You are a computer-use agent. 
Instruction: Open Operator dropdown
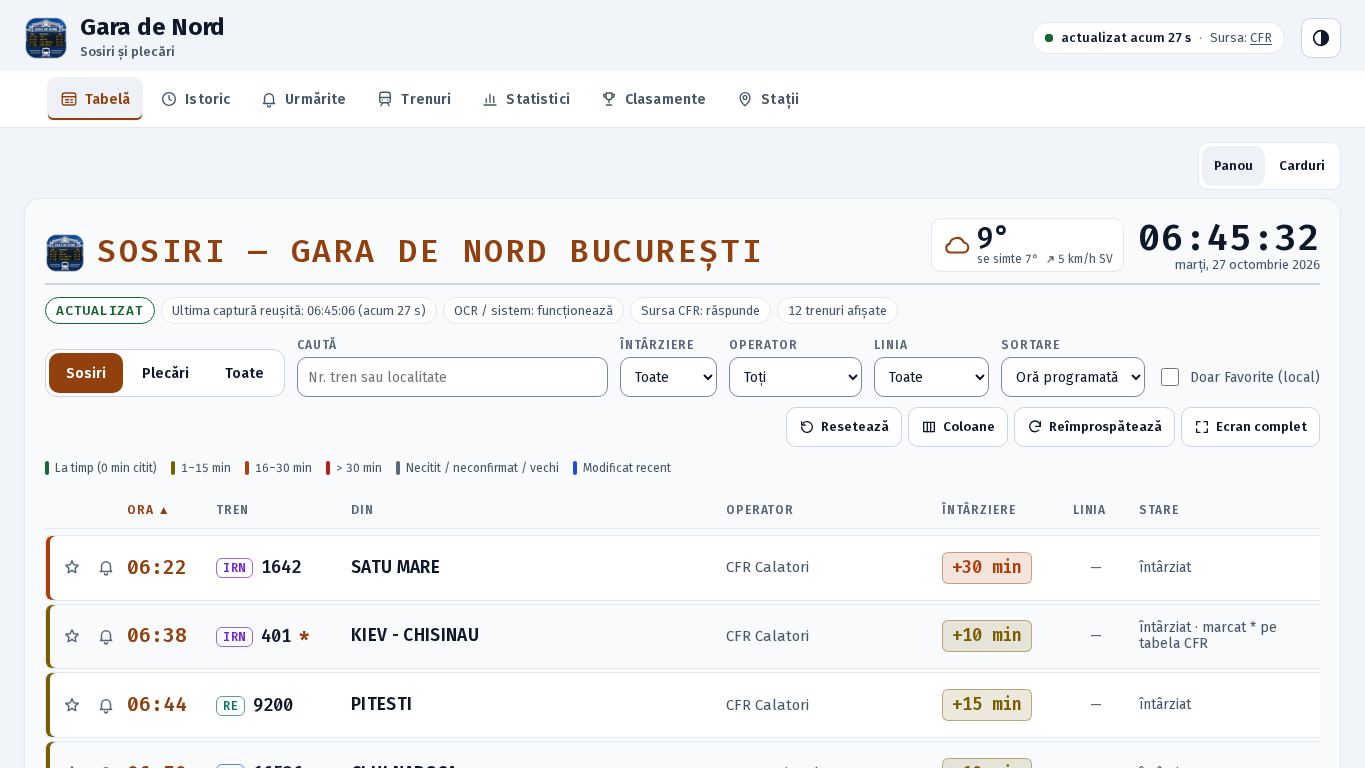pyautogui.click(x=795, y=377)
